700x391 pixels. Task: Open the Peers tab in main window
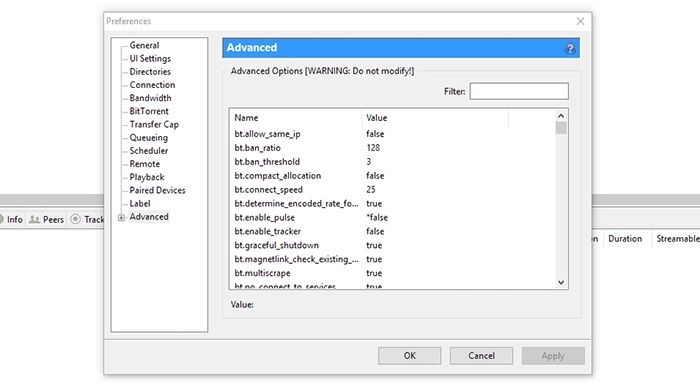(46, 219)
